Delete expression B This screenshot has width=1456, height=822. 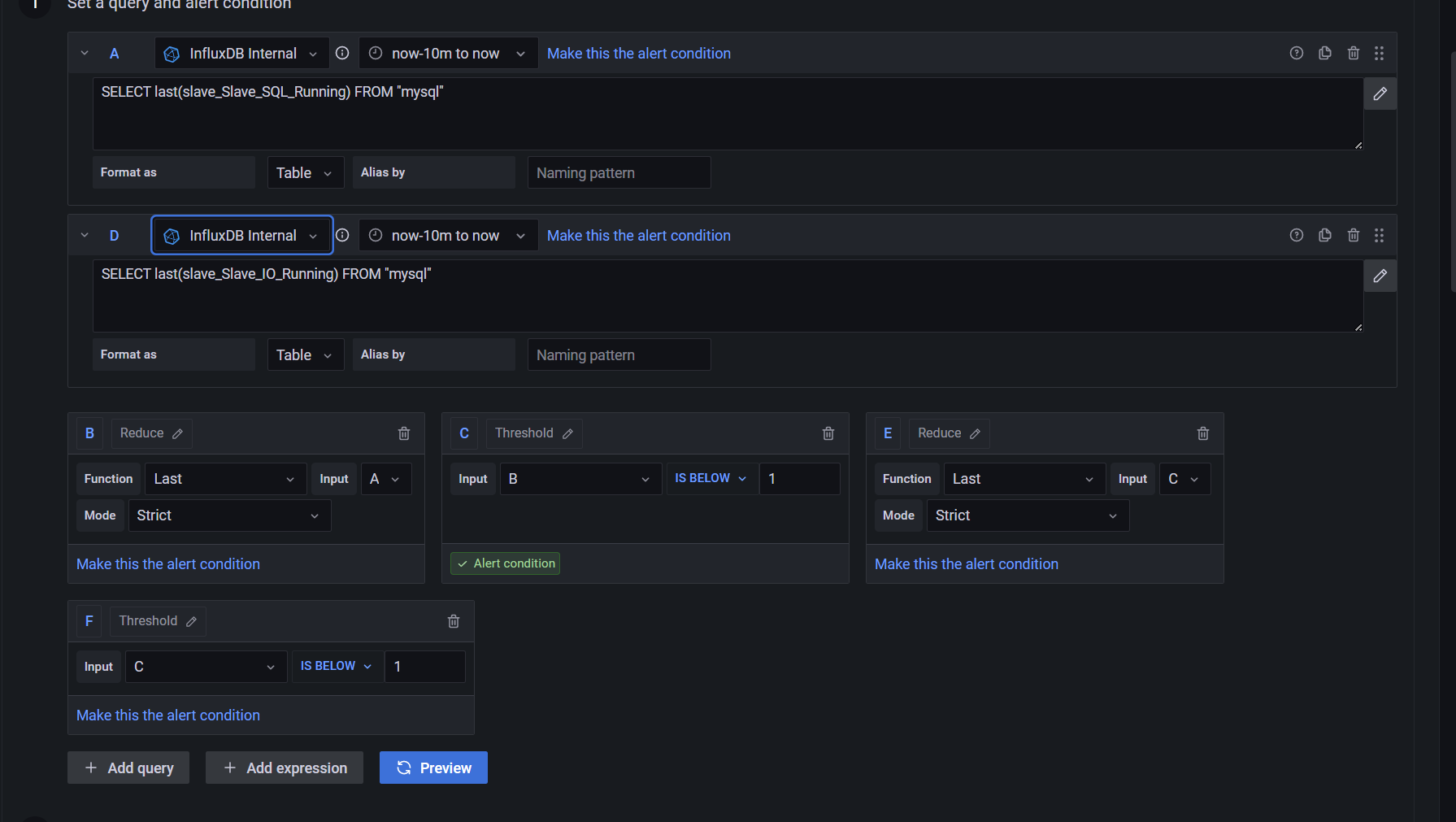coord(404,433)
